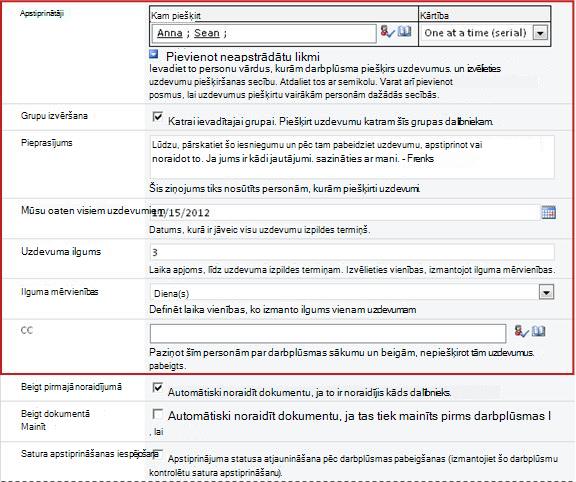Click Check Names icon next to CC field
The height and width of the screenshot is (482, 576).
pyautogui.click(x=521, y=331)
